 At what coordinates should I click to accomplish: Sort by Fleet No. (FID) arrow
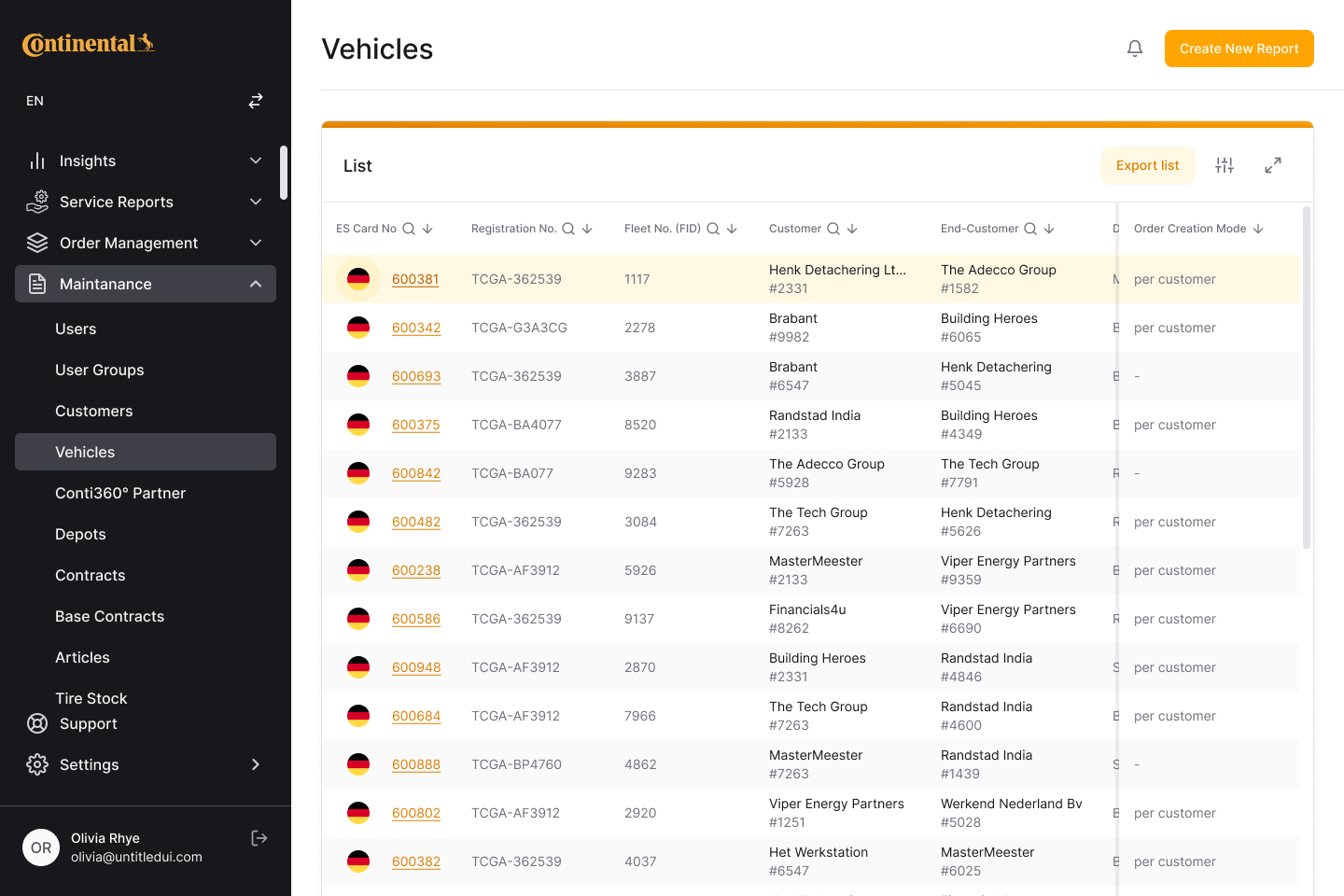[732, 229]
